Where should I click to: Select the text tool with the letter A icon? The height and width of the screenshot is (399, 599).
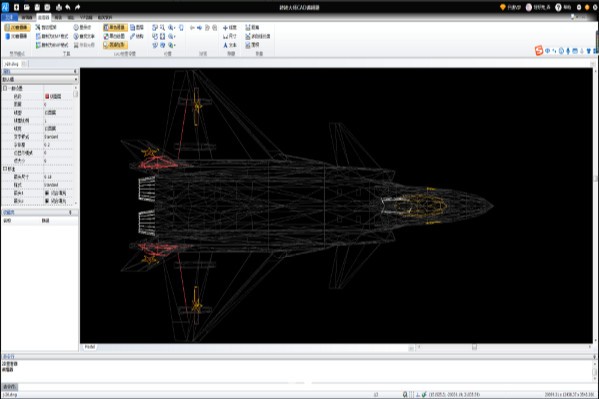pyautogui.click(x=225, y=45)
